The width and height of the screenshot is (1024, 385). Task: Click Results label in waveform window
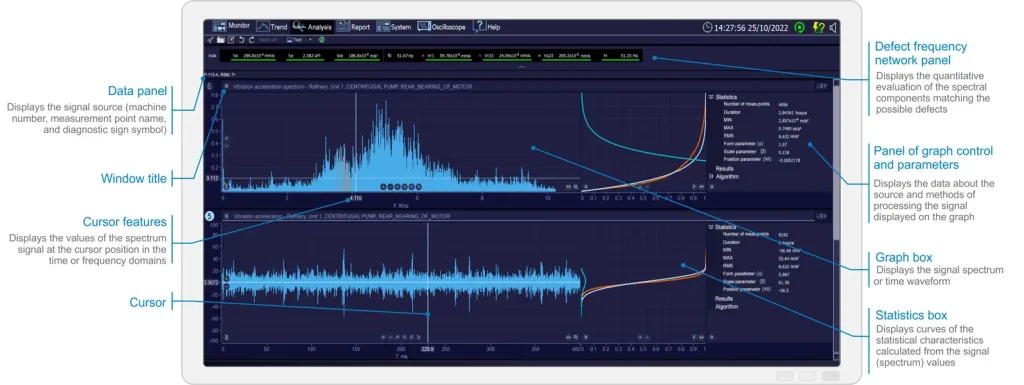click(724, 298)
